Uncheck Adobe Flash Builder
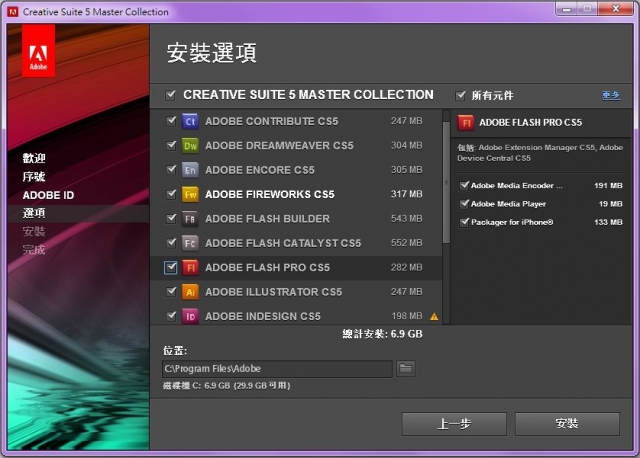Screen dimensions: 640x458 click(171, 218)
